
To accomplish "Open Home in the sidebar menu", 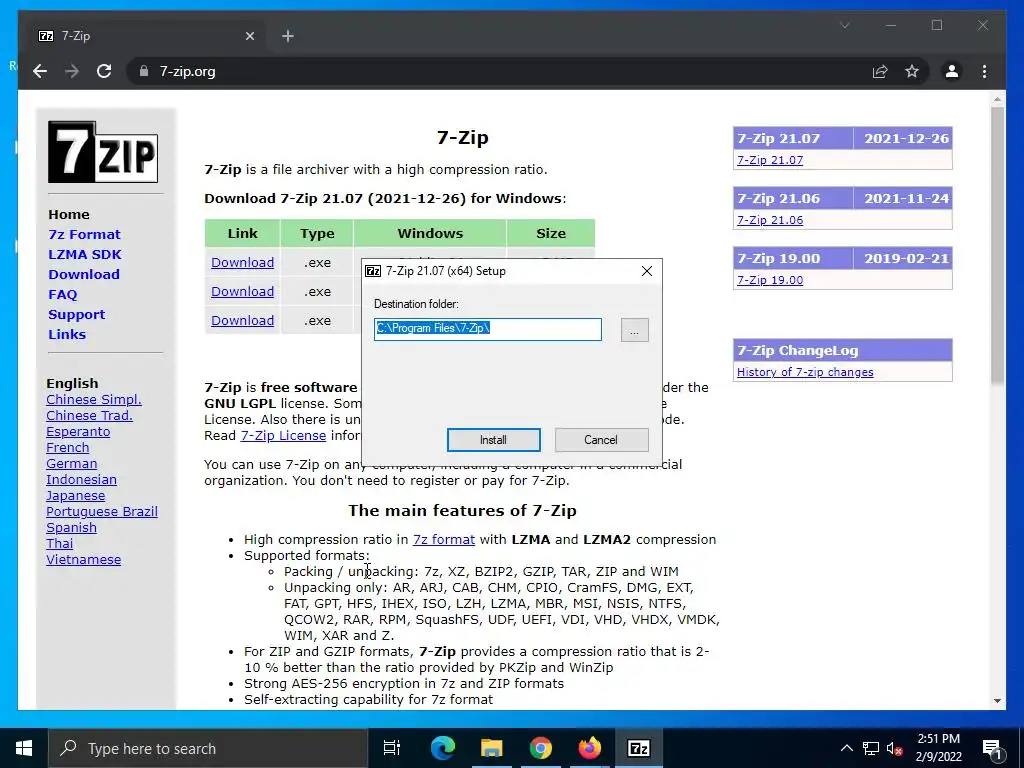I will tap(69, 214).
